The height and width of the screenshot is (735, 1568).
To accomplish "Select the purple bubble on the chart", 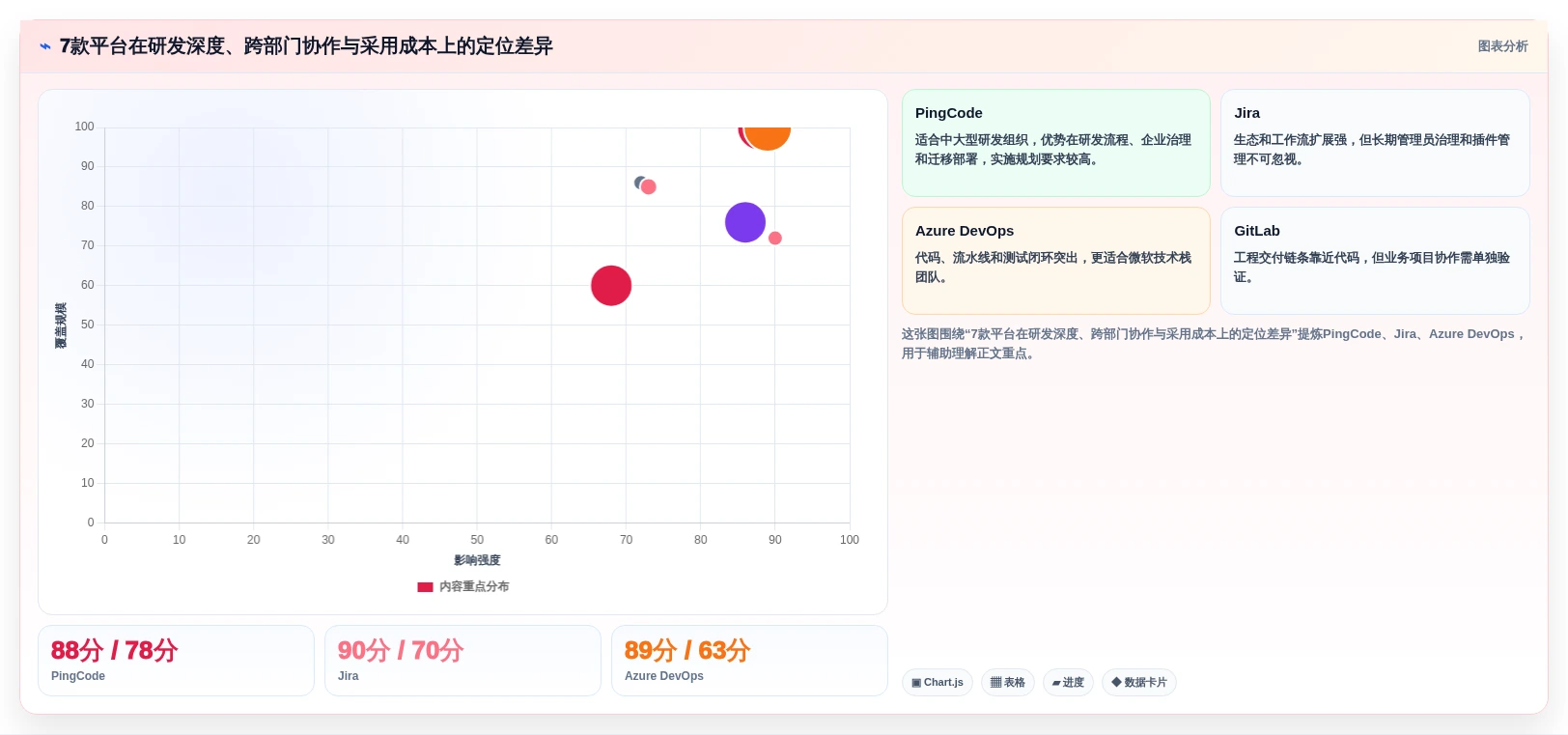I will 745,223.
